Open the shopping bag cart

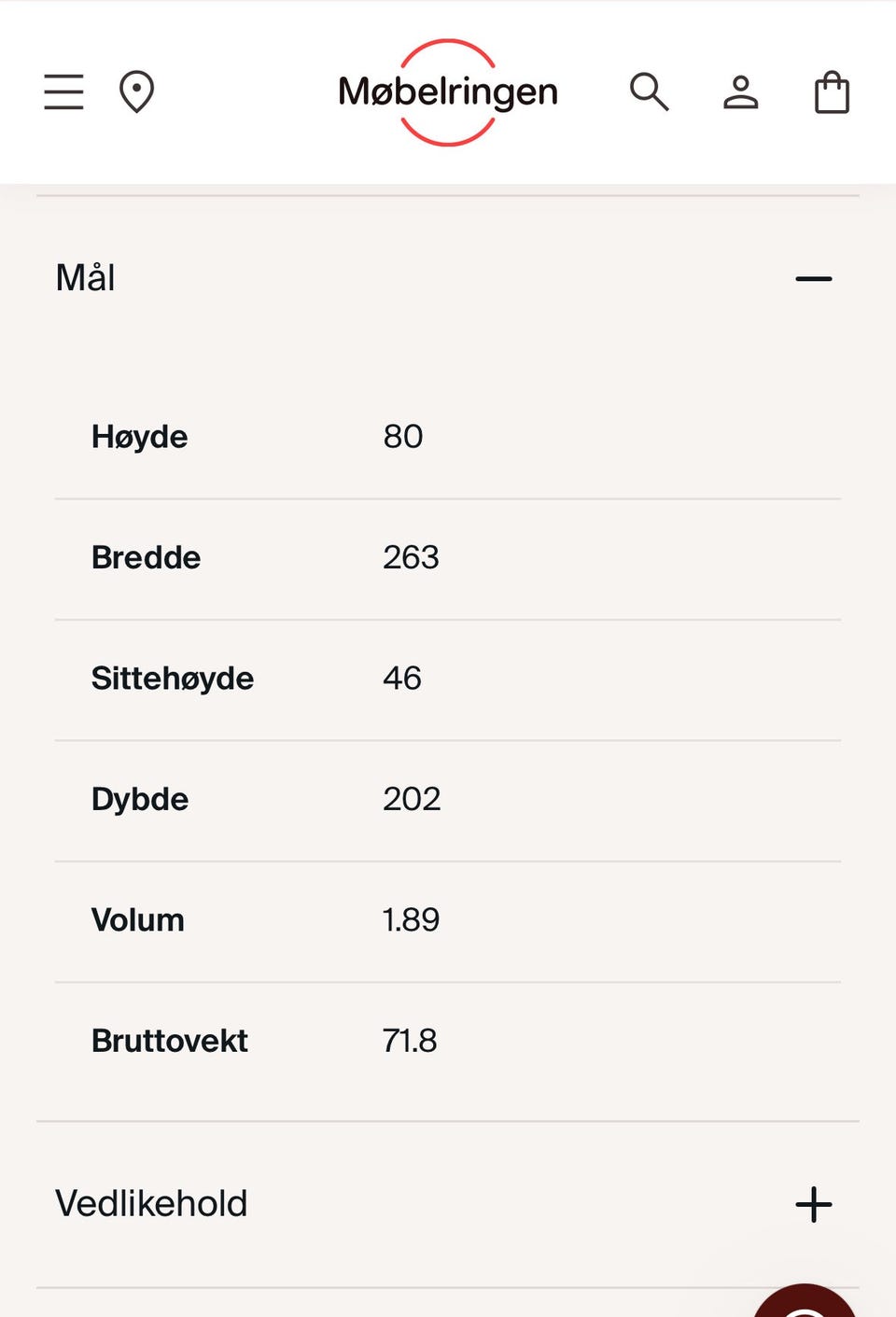click(832, 92)
